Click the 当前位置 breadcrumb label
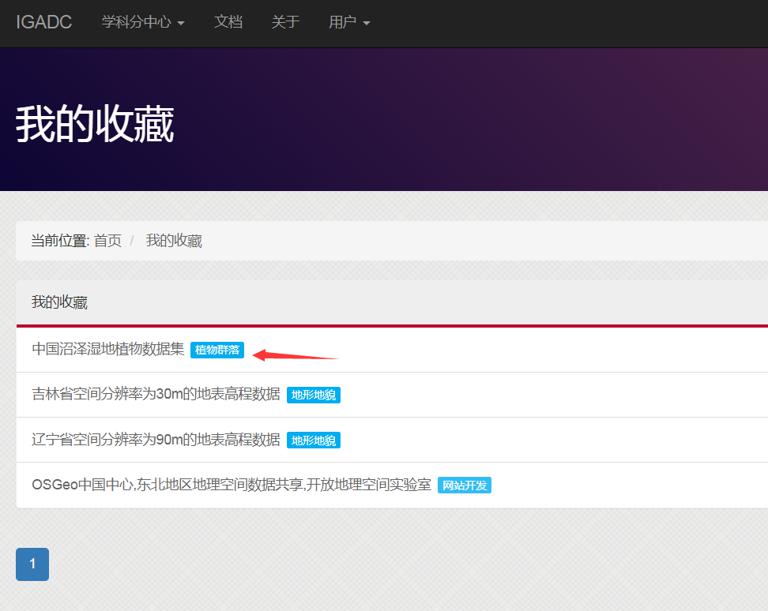Viewport: 768px width, 611px height. pos(59,241)
